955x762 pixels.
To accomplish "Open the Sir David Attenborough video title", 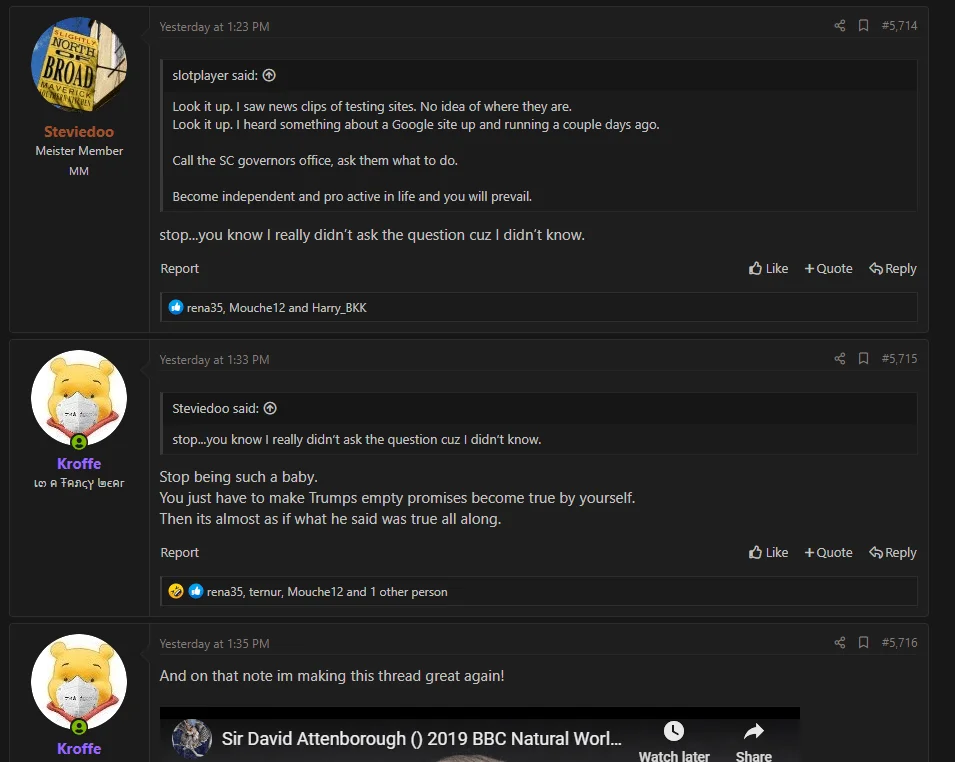I will [x=421, y=739].
